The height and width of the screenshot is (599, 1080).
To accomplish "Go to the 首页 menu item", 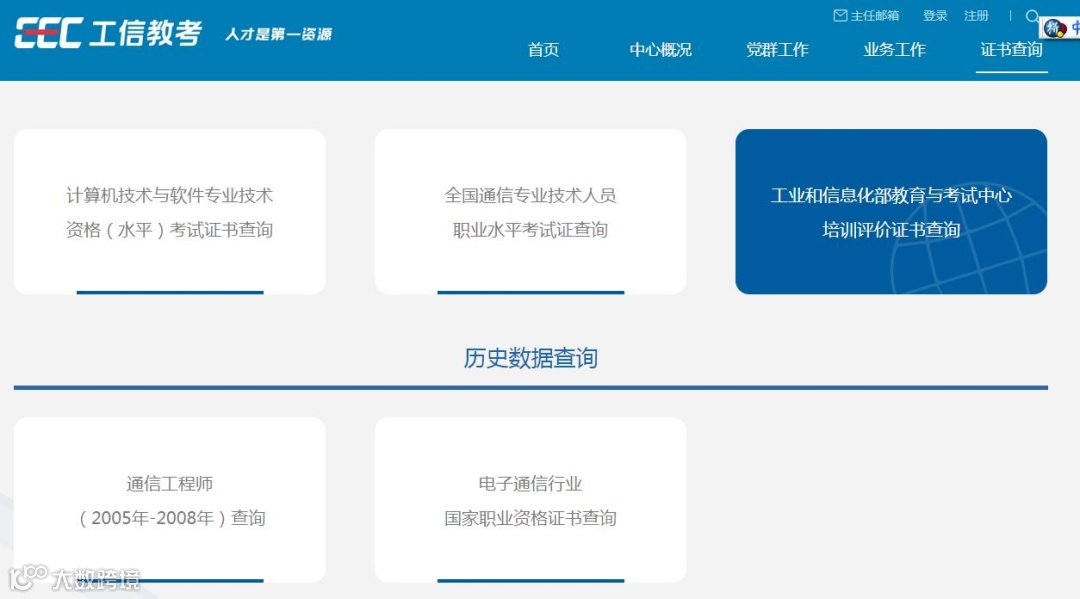I will (x=543, y=50).
